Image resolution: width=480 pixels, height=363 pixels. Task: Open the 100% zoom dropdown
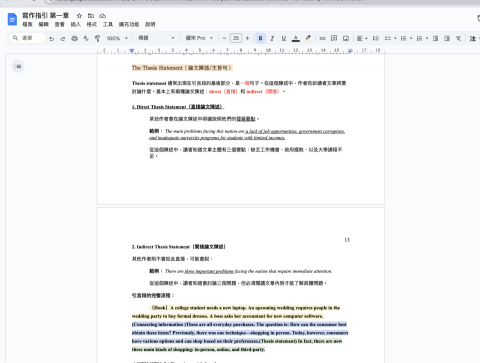click(x=117, y=38)
